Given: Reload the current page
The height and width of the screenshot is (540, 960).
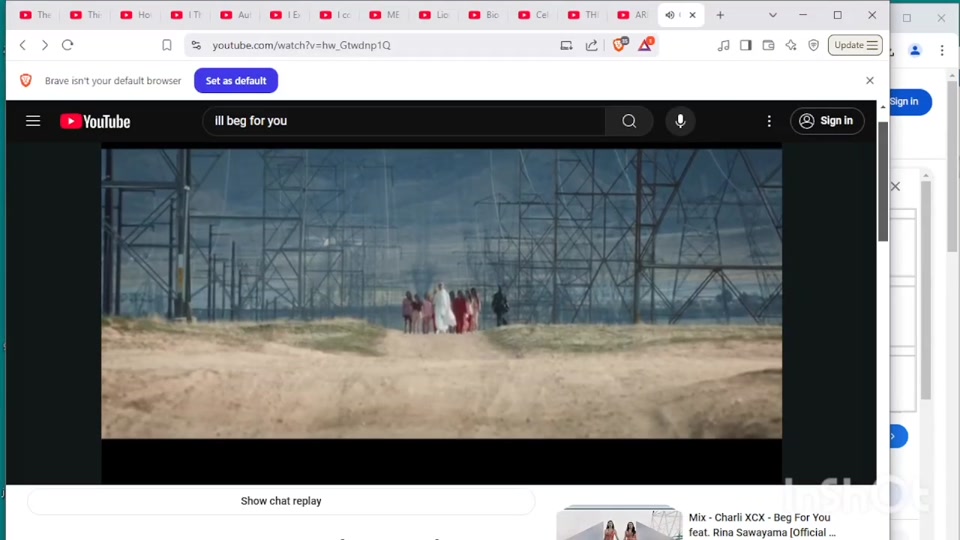Looking at the screenshot, I should pyautogui.click(x=68, y=45).
